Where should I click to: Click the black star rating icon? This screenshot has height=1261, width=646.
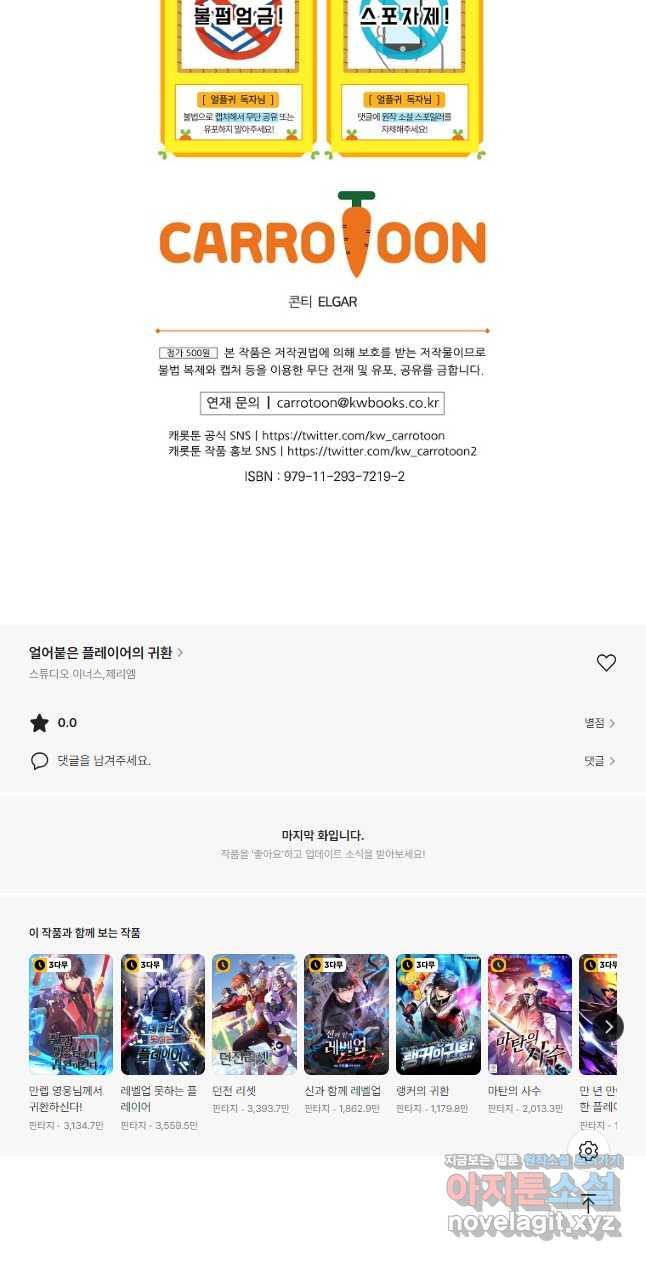tap(39, 723)
